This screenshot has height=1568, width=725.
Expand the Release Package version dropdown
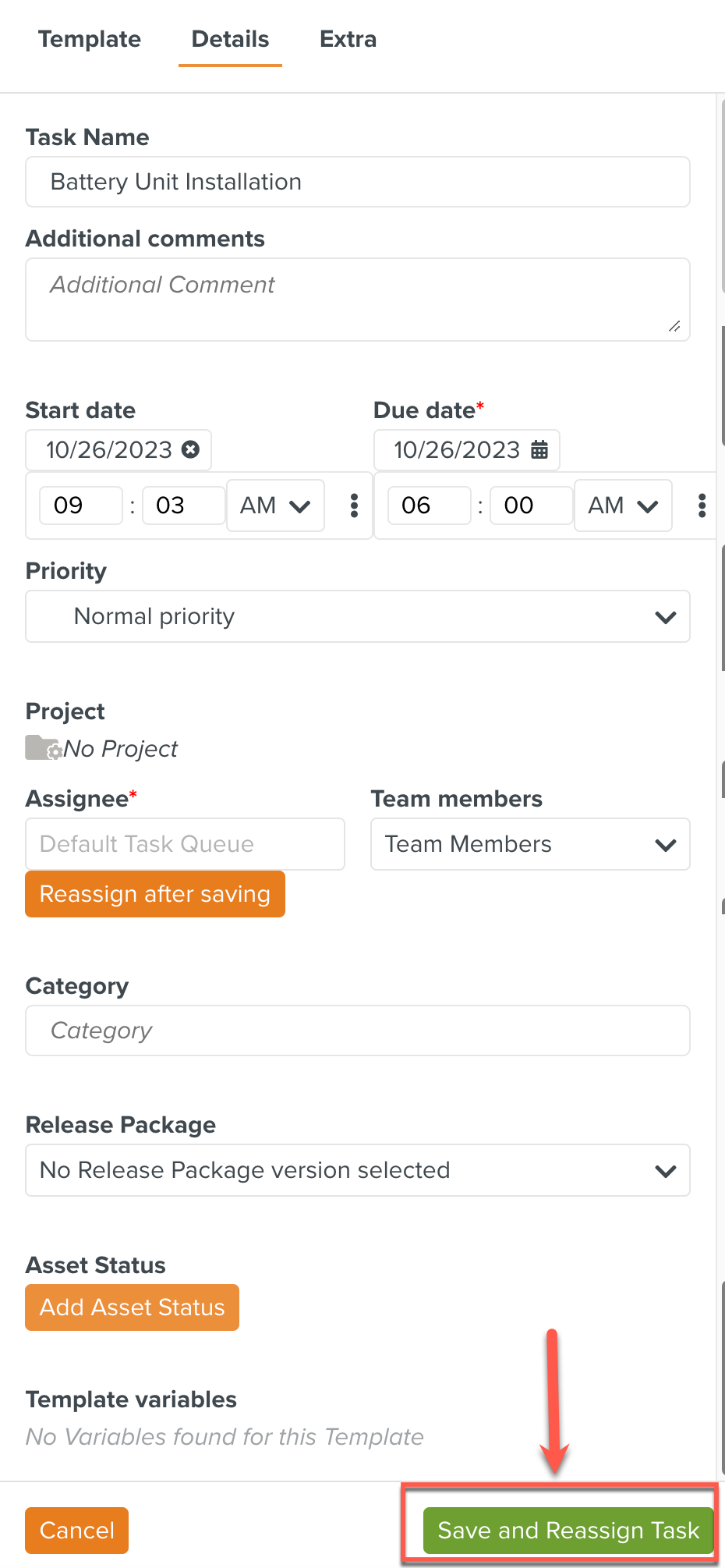click(358, 1170)
